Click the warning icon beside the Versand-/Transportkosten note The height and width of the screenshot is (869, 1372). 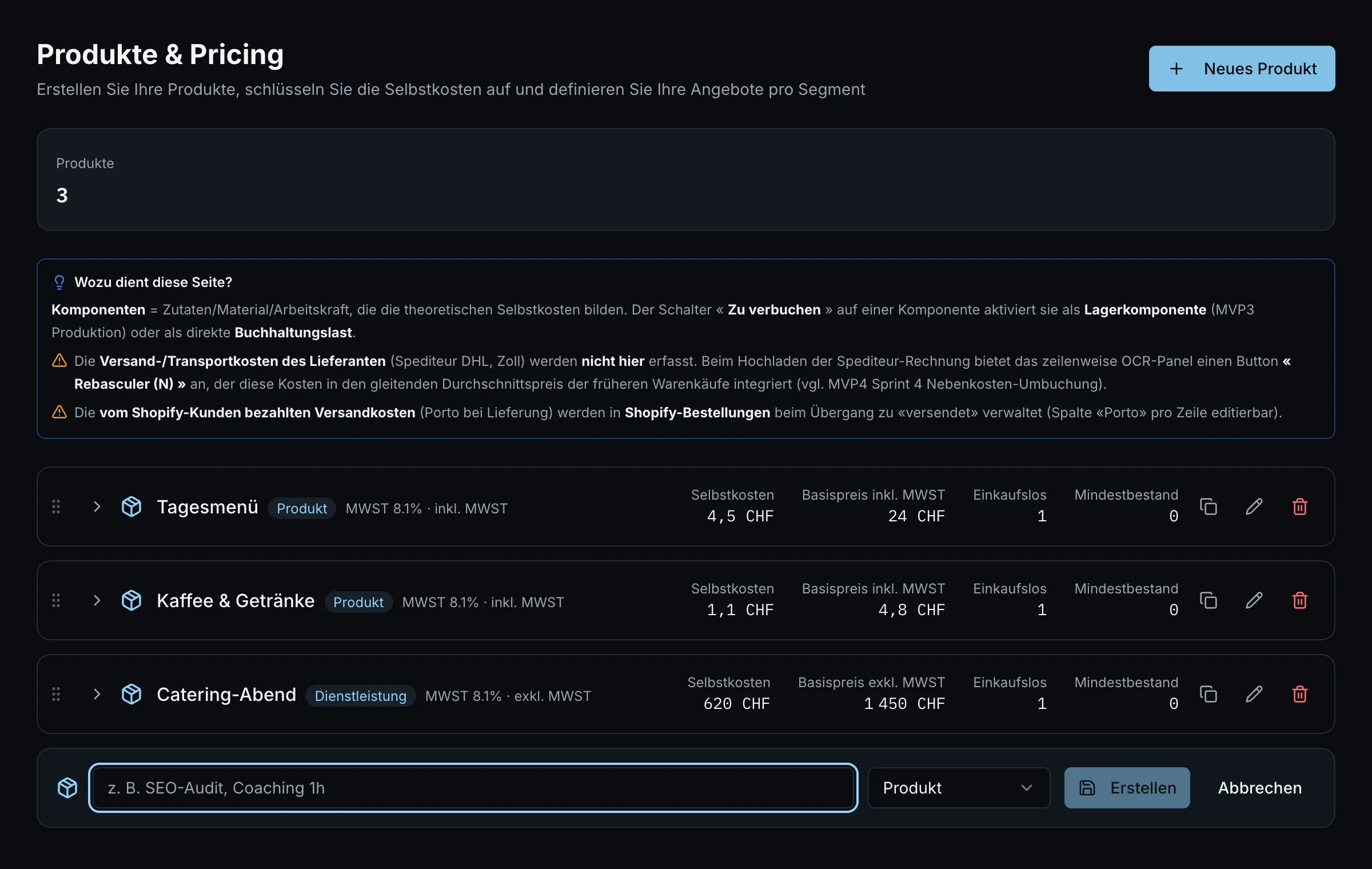[x=59, y=361]
